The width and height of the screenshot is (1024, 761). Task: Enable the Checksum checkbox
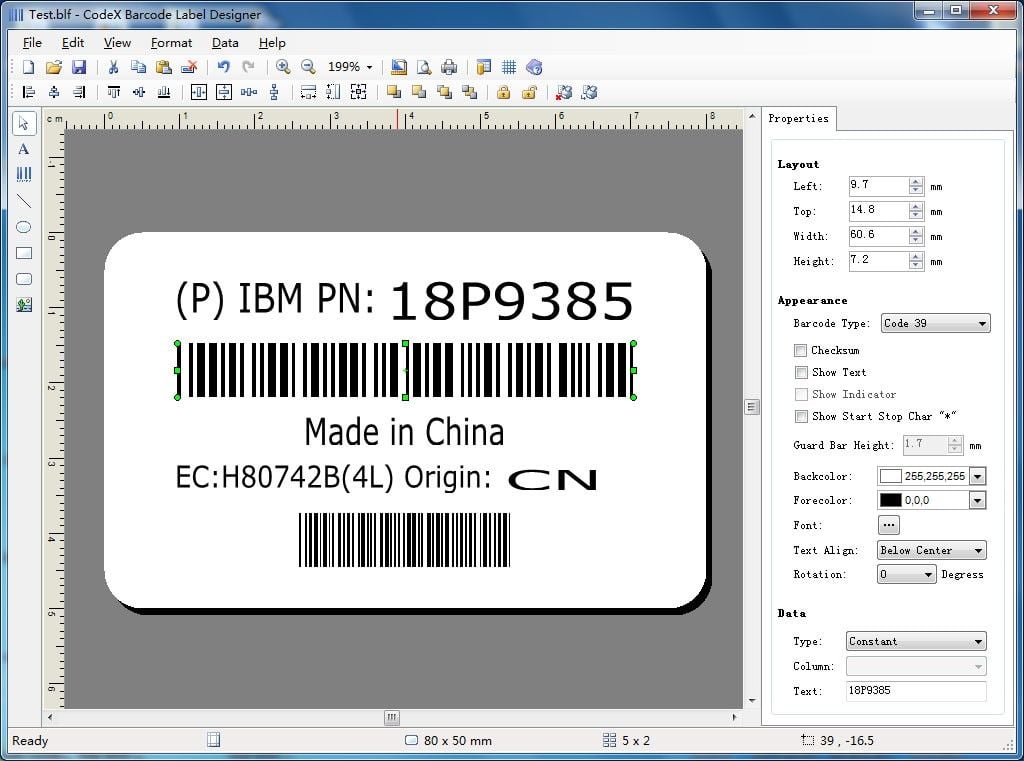[x=801, y=351]
